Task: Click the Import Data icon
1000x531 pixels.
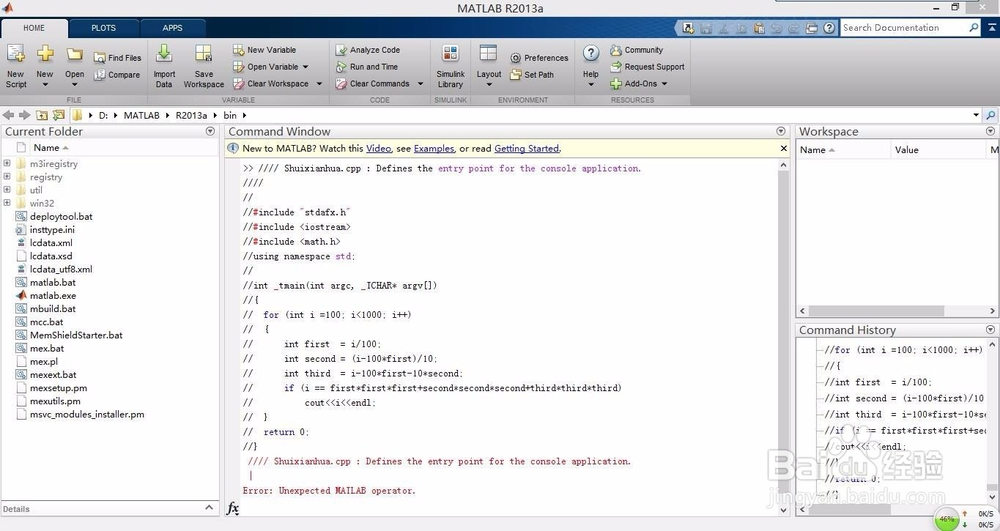Action: click(164, 54)
